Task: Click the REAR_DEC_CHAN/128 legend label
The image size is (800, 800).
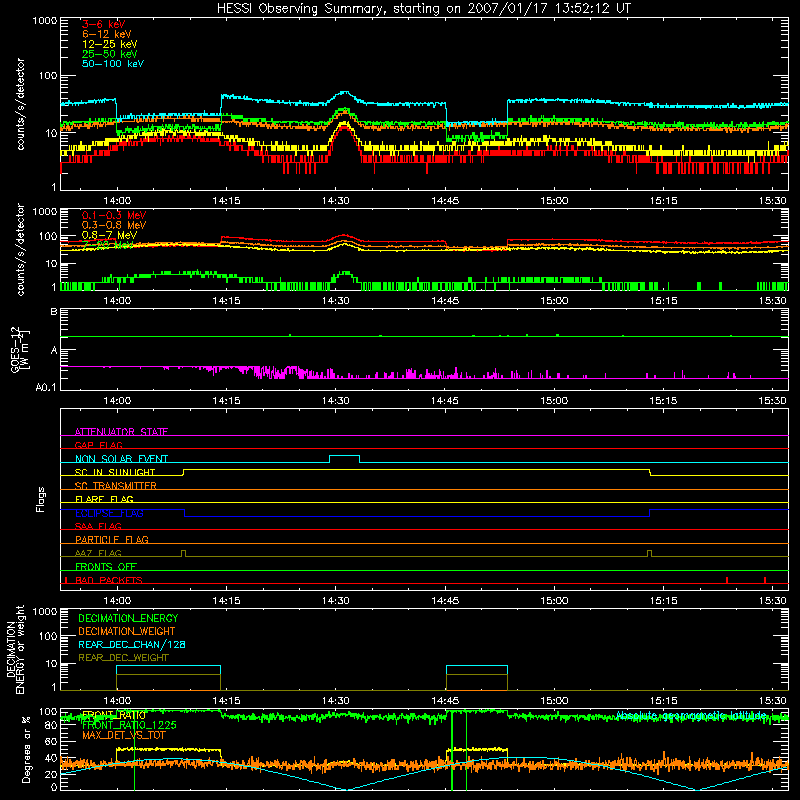Action: [132, 644]
